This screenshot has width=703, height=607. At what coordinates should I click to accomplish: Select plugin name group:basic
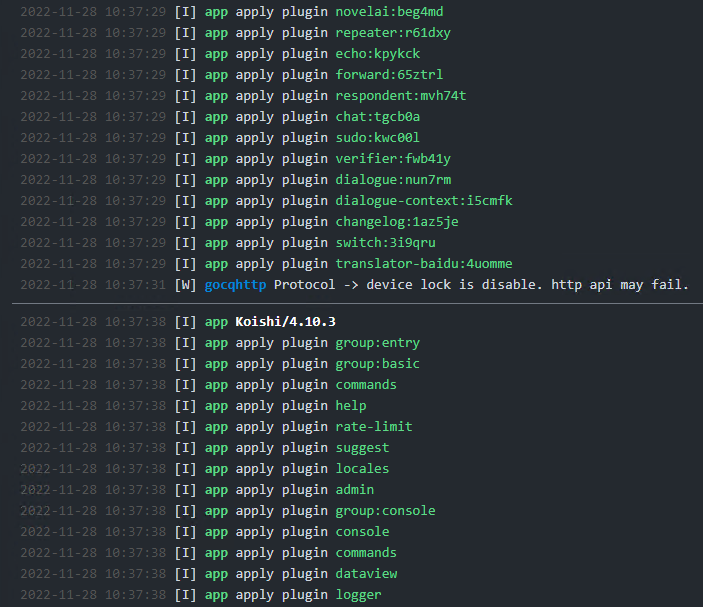378,364
